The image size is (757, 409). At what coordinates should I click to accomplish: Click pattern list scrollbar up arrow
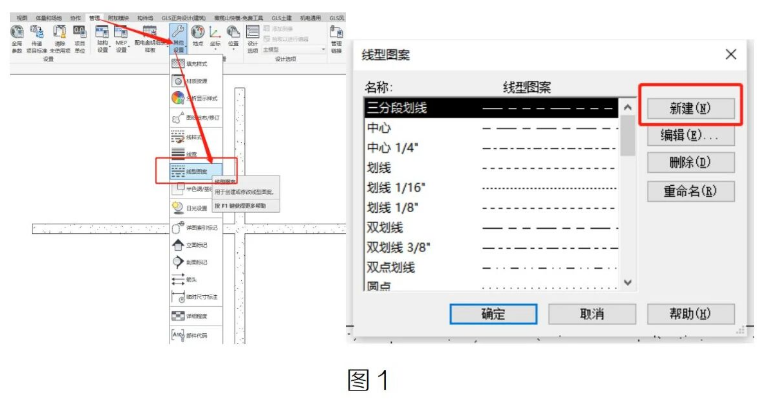[x=628, y=107]
